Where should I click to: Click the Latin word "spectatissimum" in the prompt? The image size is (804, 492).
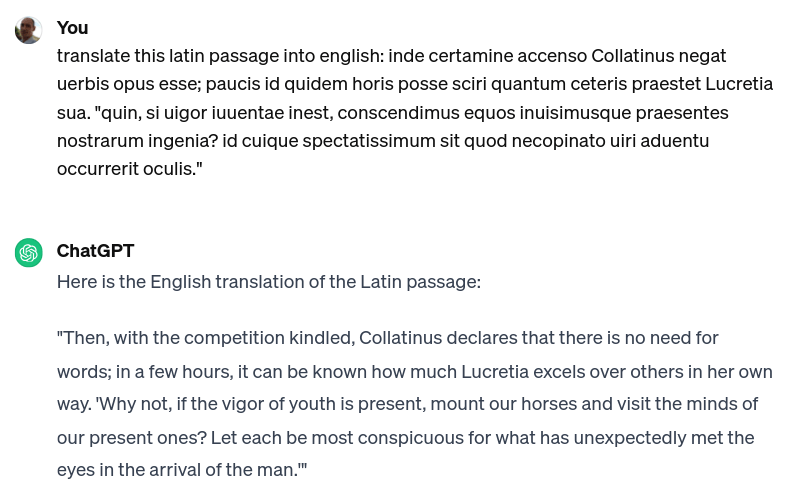369,140
